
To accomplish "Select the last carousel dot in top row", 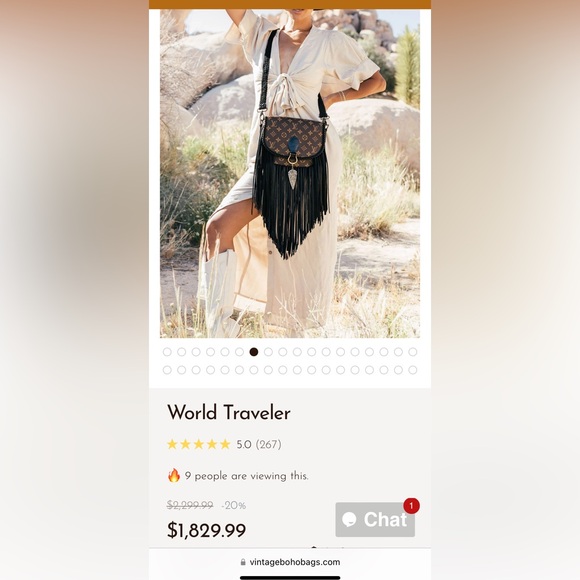I will coord(413,352).
